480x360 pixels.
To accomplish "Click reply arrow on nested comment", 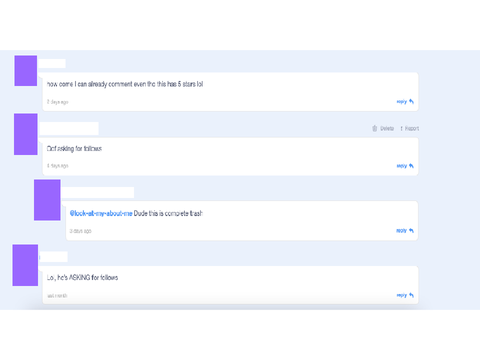I will point(411,230).
